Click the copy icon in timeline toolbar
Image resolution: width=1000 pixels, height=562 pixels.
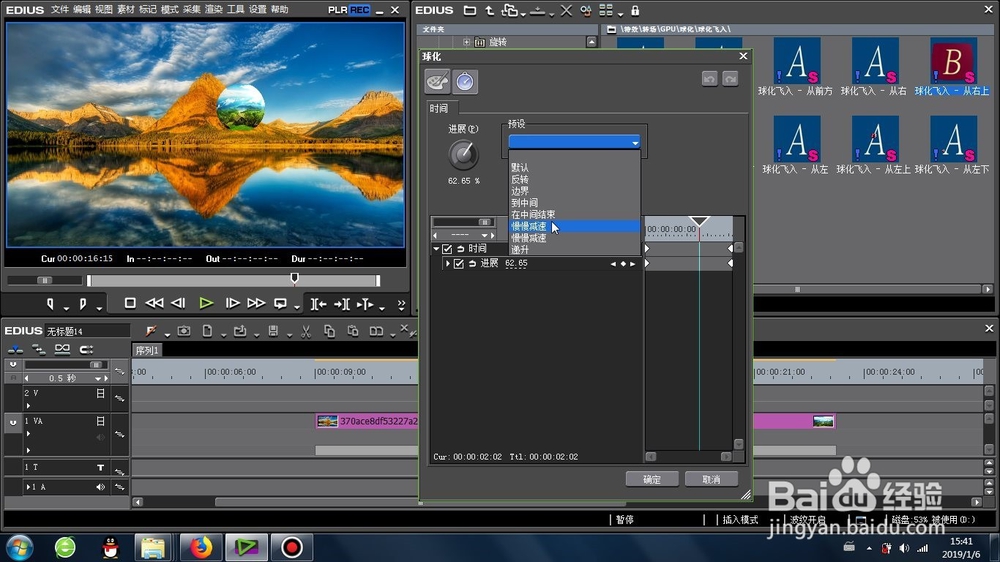[x=330, y=331]
